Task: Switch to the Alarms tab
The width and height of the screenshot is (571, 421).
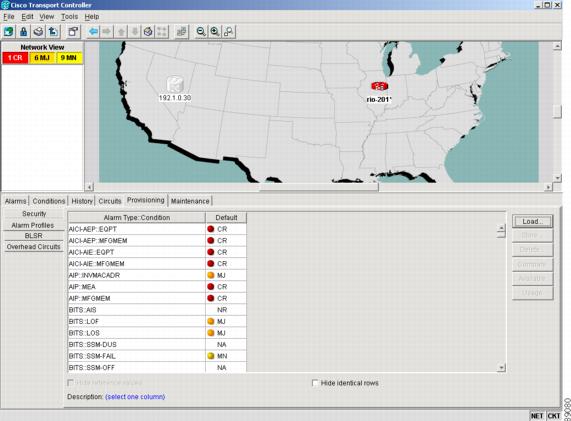Action: [x=16, y=201]
